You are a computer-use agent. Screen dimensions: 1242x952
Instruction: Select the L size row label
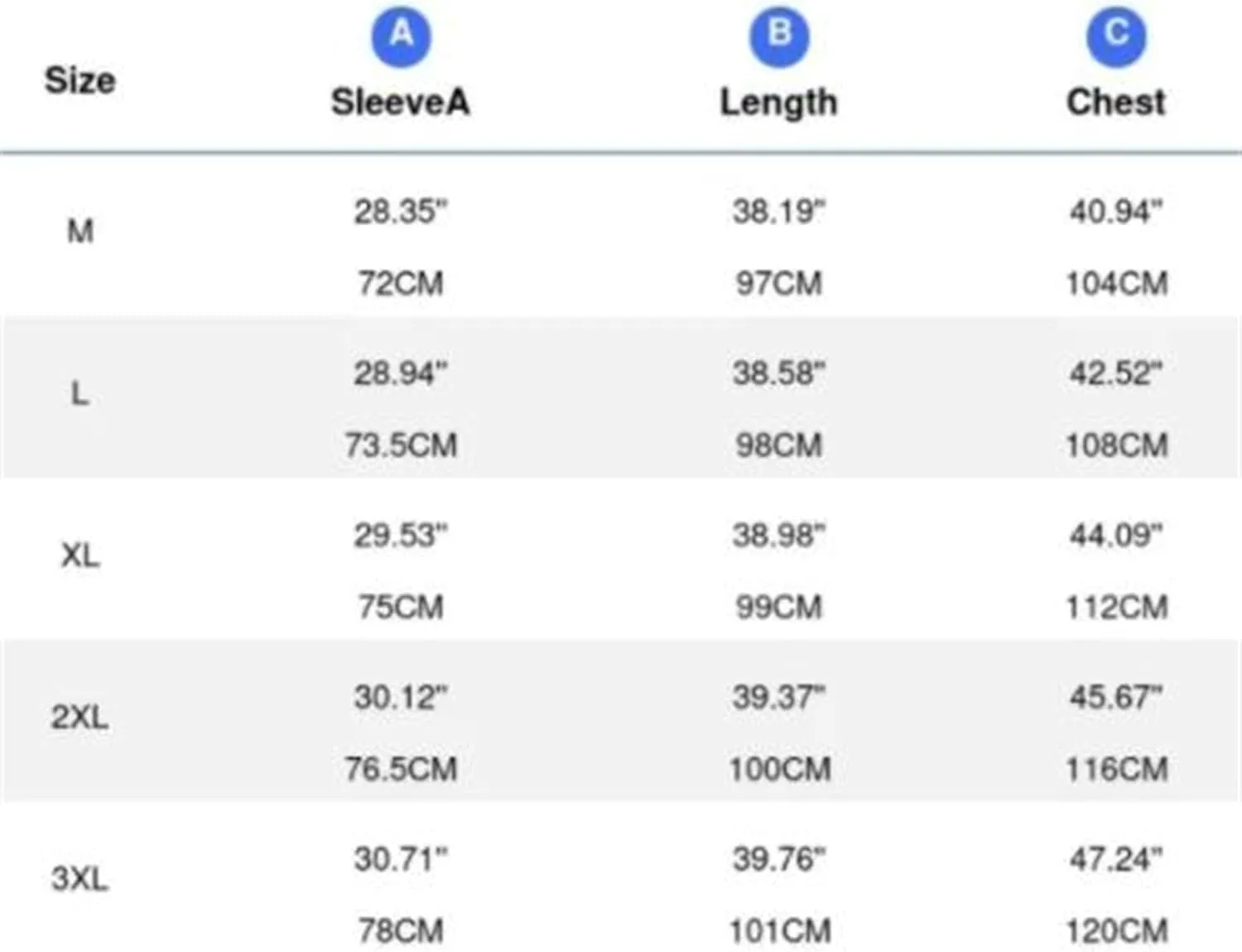click(x=79, y=393)
